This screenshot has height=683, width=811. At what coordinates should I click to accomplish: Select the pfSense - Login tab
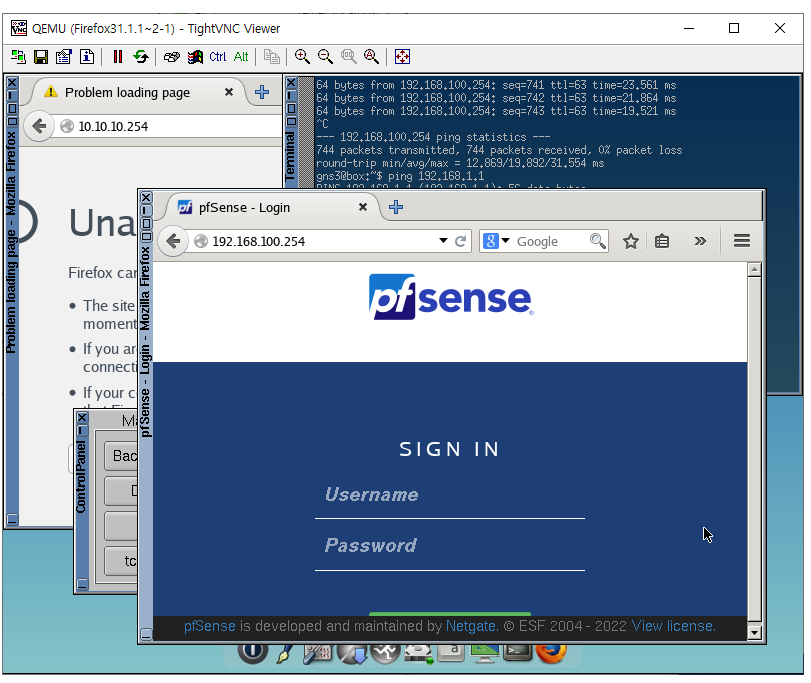click(x=271, y=208)
